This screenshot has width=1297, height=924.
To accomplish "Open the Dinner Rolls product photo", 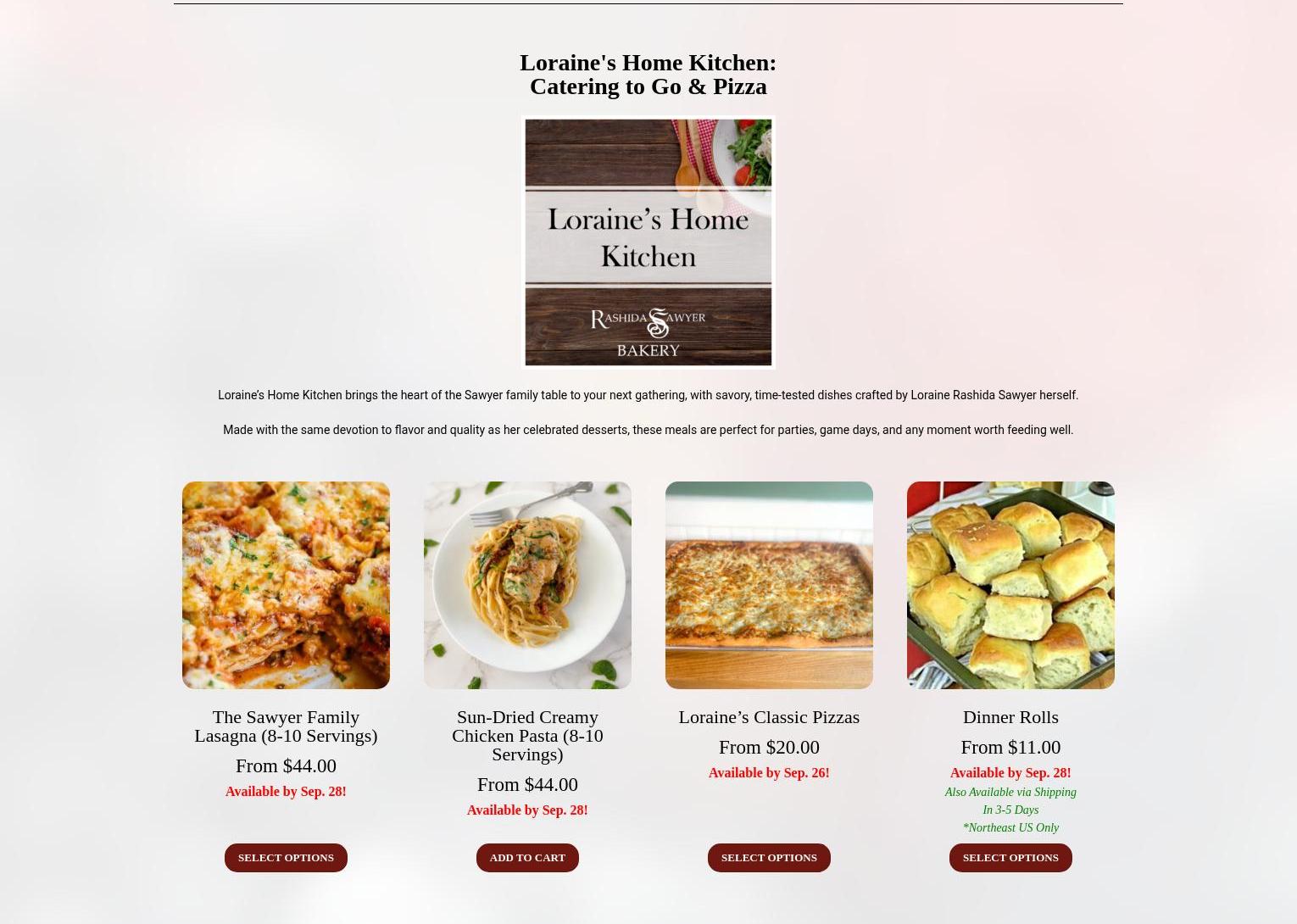I will [1010, 585].
